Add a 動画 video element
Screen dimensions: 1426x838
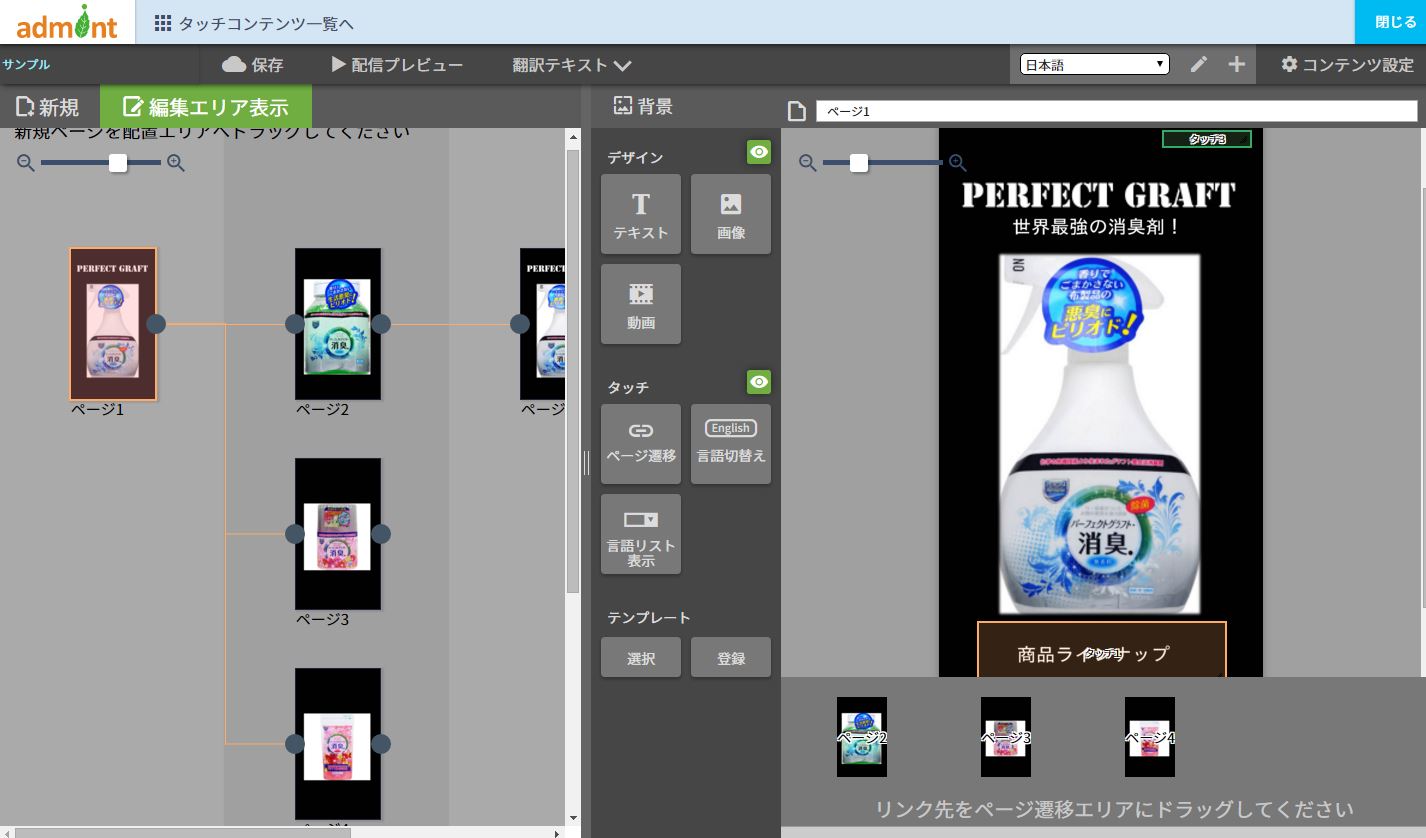641,304
